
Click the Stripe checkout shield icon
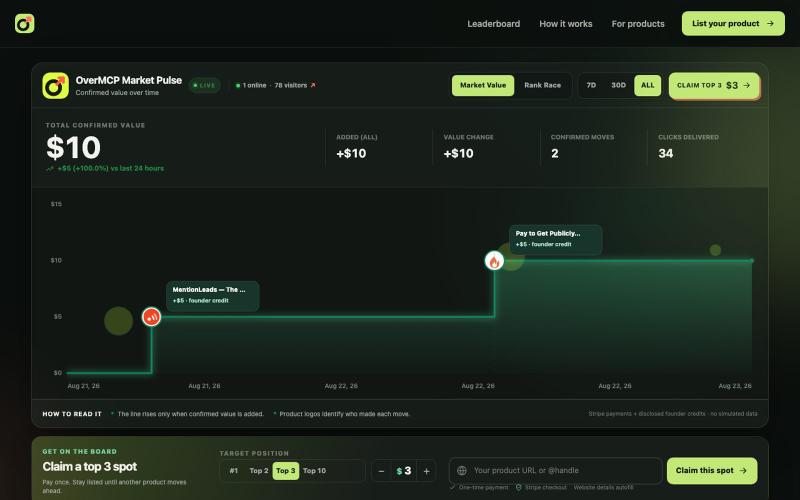pos(518,487)
